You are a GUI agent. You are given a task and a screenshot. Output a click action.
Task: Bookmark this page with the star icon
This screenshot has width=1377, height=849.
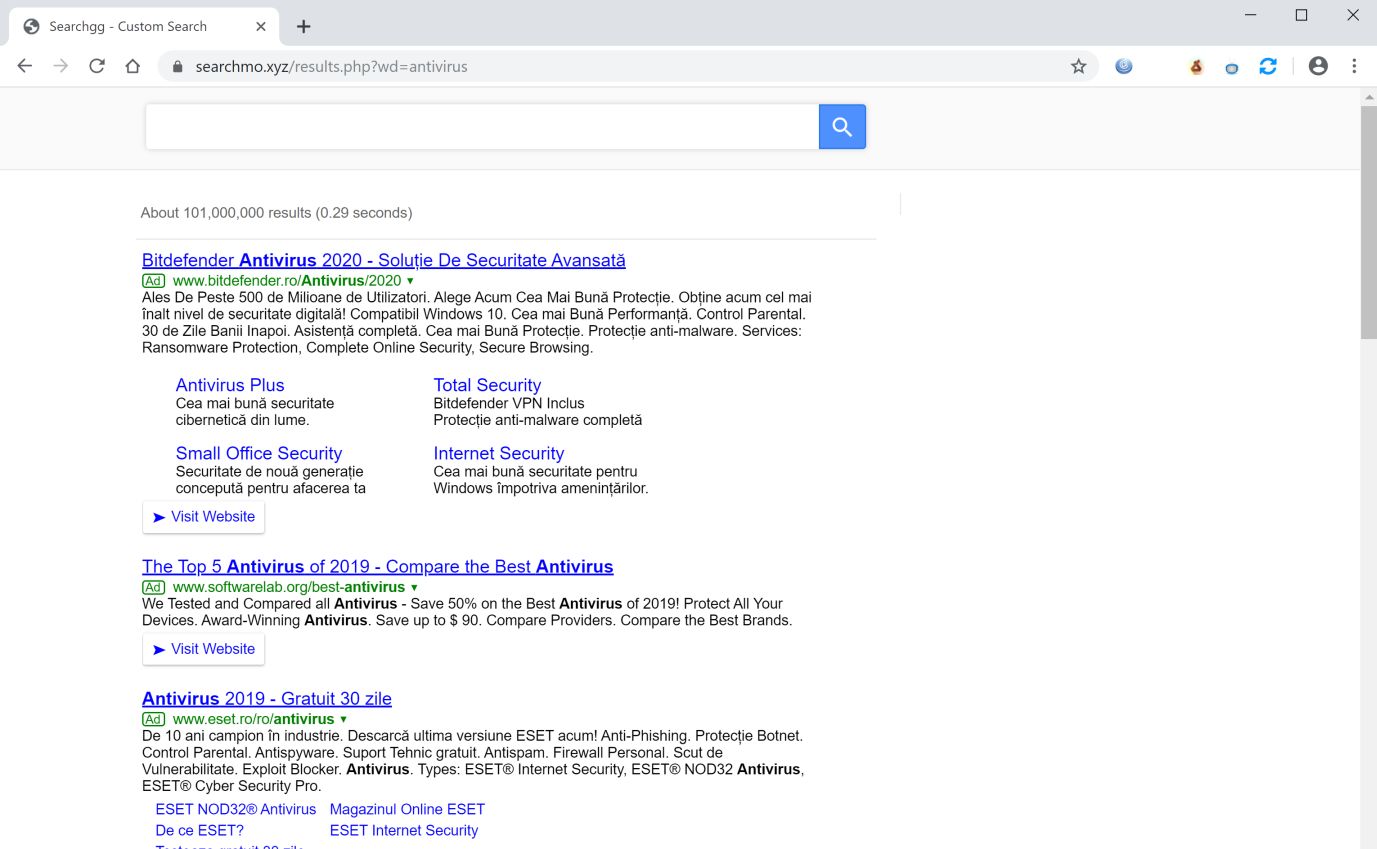coord(1078,66)
